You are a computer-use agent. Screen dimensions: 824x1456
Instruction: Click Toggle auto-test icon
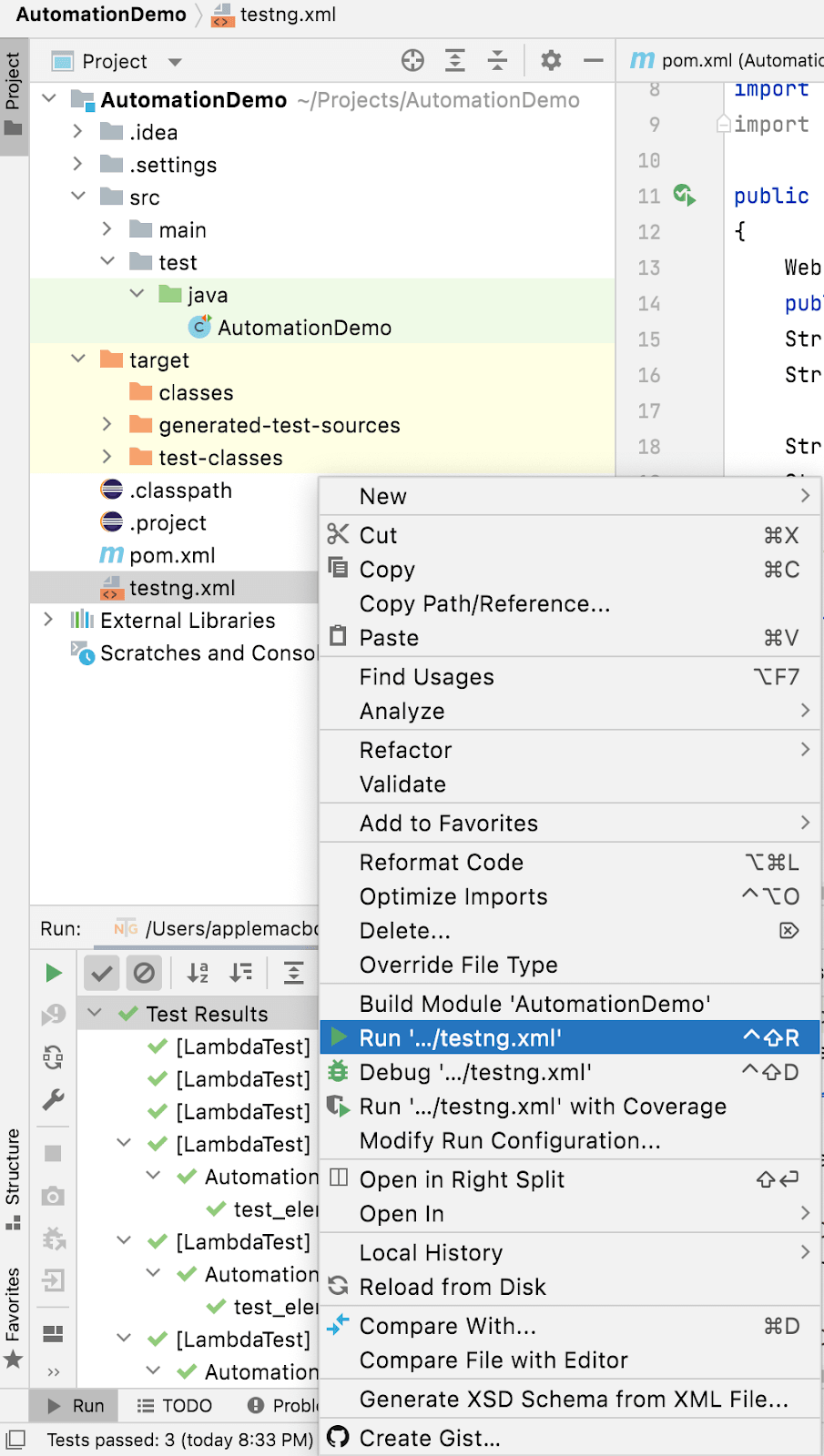point(54,1057)
